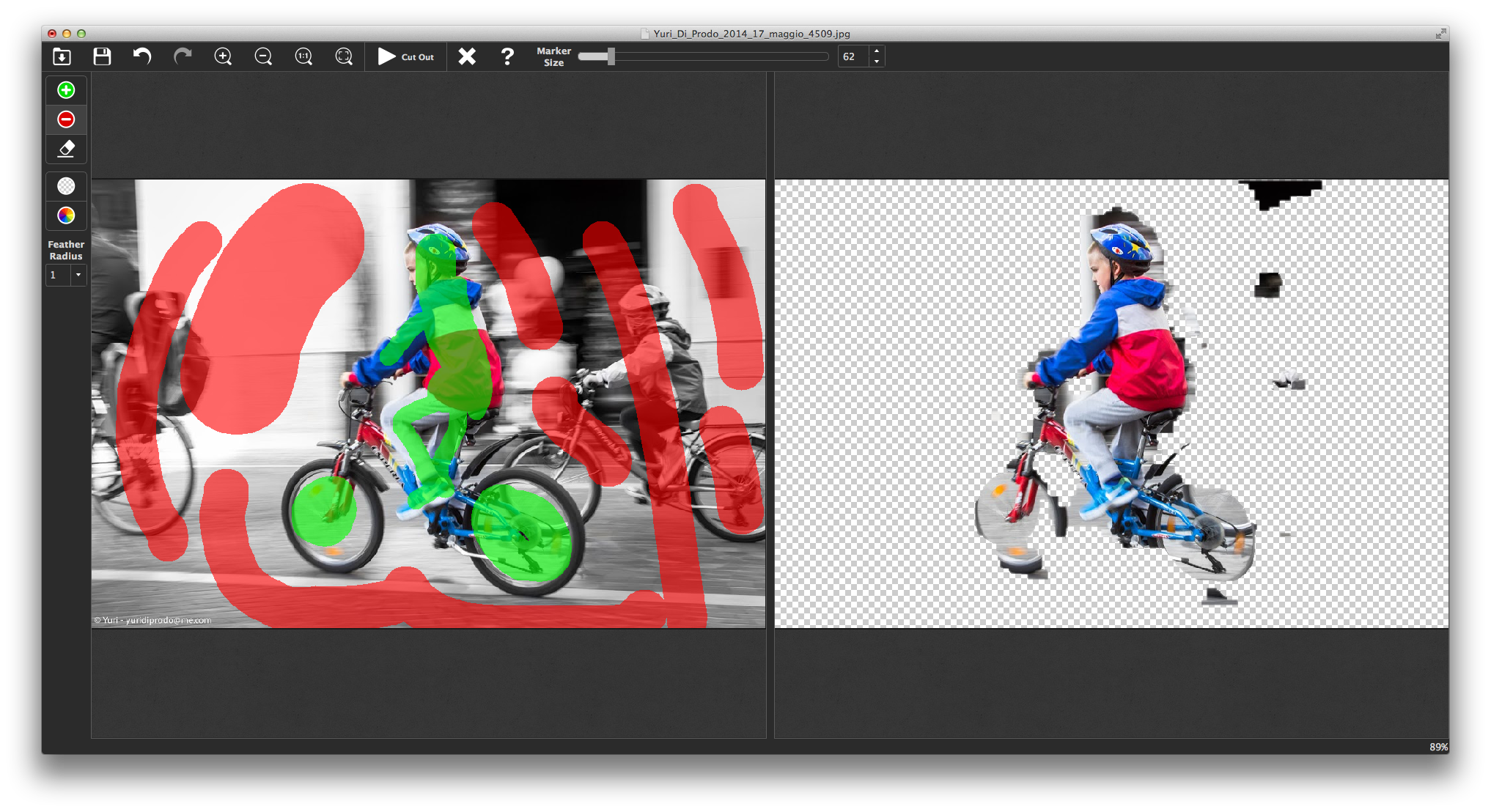Undo the last marker stroke
This screenshot has height=812, width=1491.
pyautogui.click(x=142, y=56)
